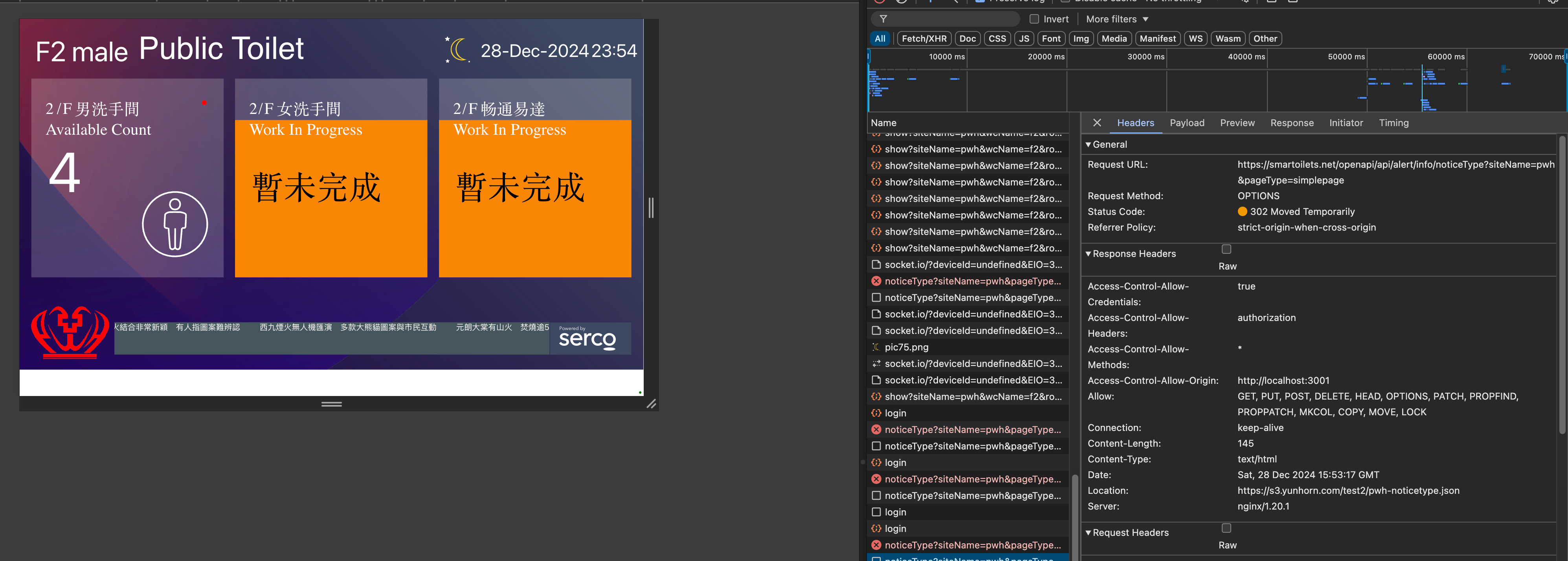The height and width of the screenshot is (561, 1568).
Task: Filter requests by JS type
Action: 1025,39
